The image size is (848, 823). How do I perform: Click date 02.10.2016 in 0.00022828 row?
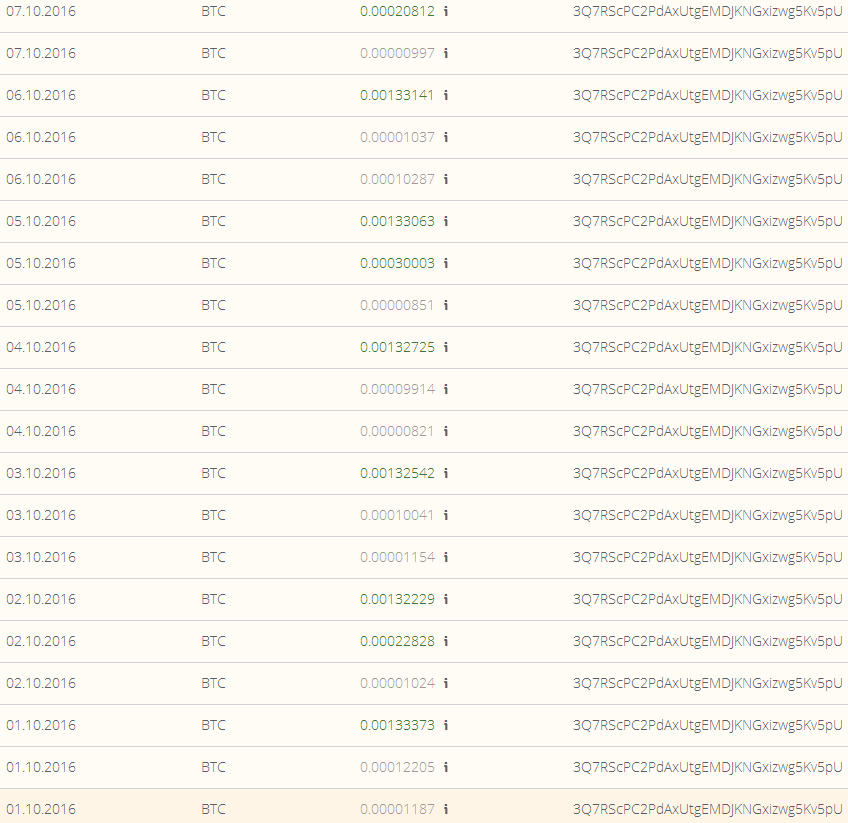tap(41, 641)
